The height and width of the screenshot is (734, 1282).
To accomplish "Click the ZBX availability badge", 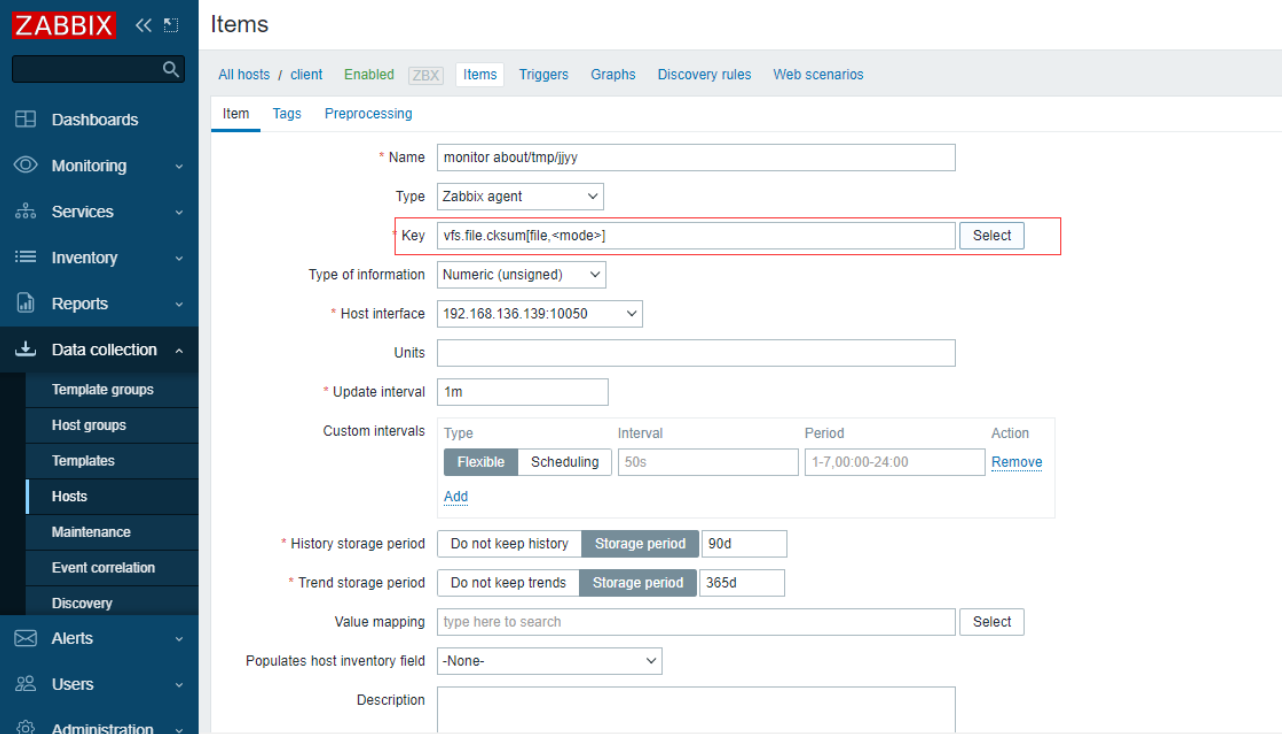I will [x=427, y=75].
